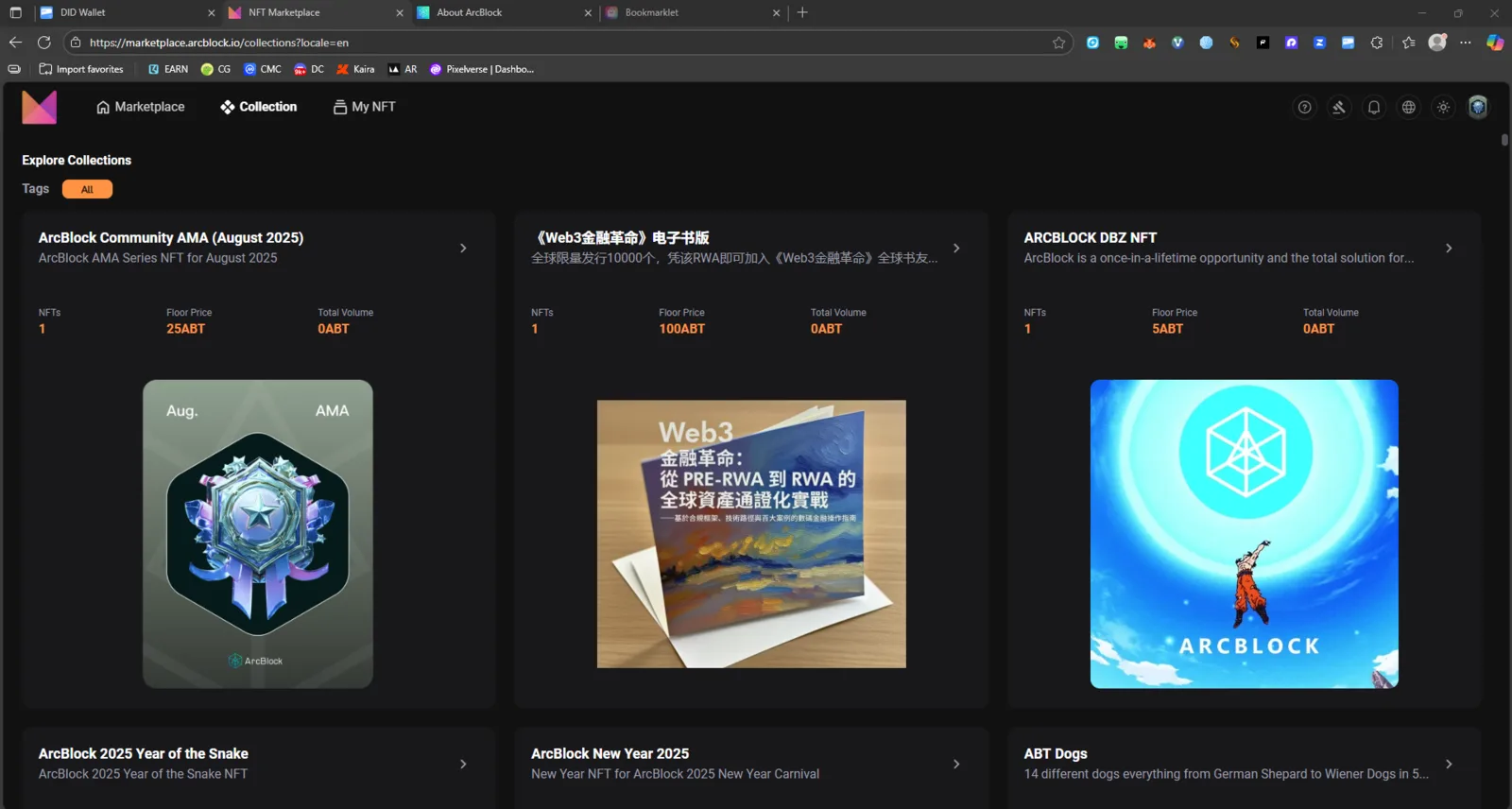Click the ARCBLOCK Goku NFT image
The height and width of the screenshot is (809, 1512).
[x=1245, y=534]
